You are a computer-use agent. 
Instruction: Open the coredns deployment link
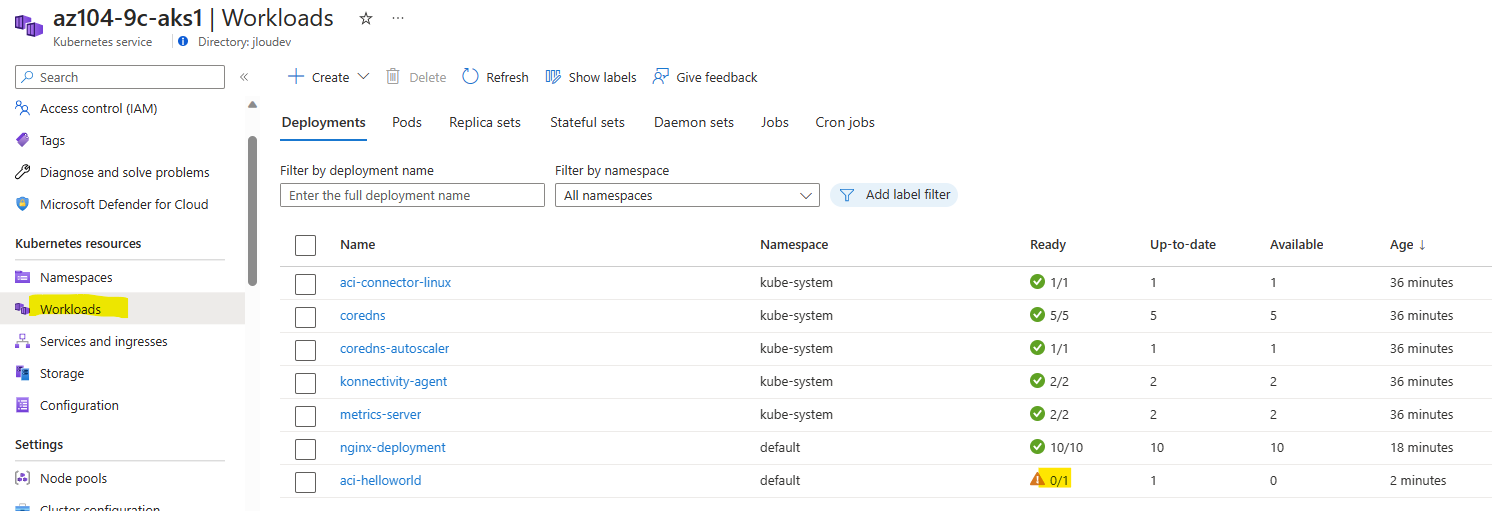pyautogui.click(x=363, y=315)
